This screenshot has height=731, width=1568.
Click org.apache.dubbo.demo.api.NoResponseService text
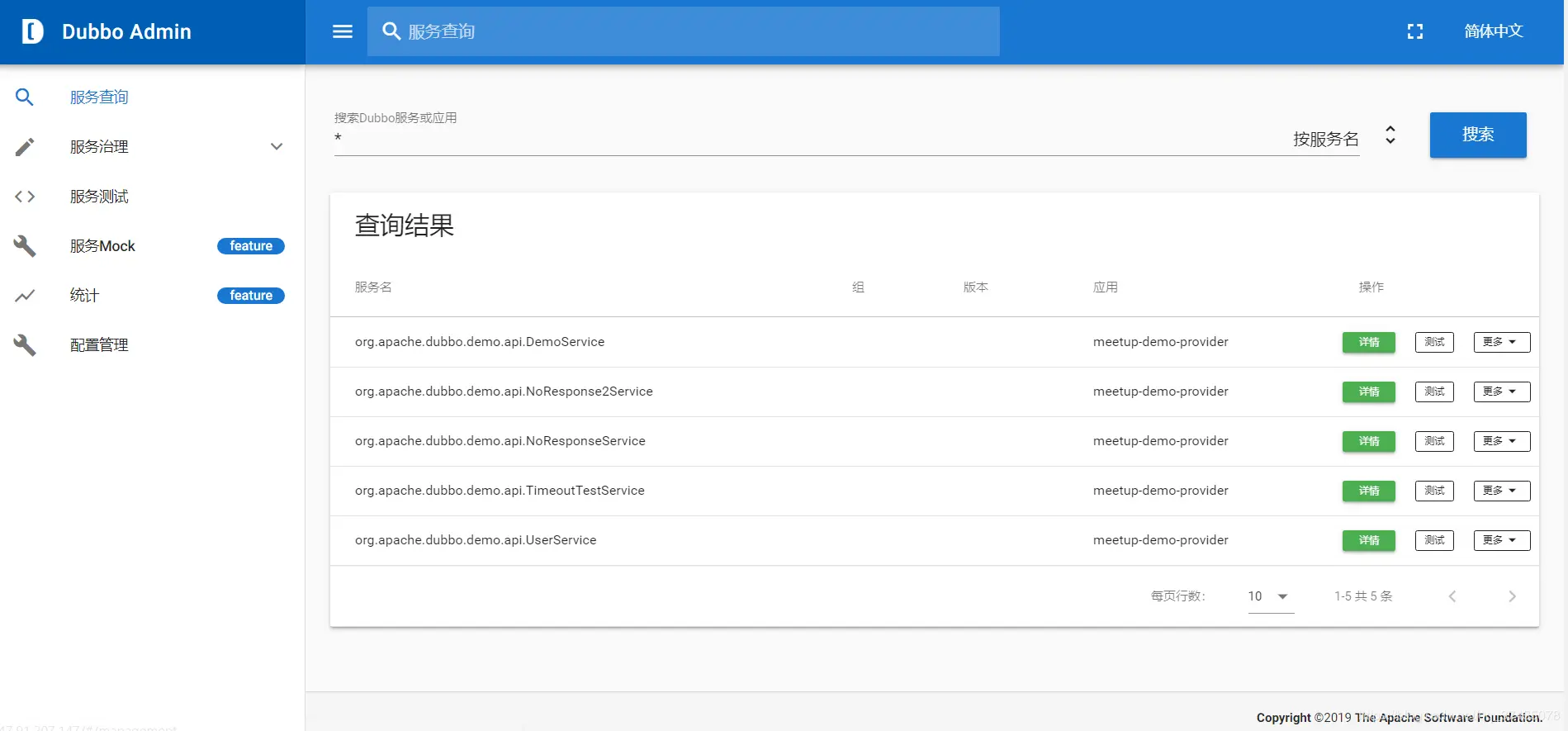500,441
